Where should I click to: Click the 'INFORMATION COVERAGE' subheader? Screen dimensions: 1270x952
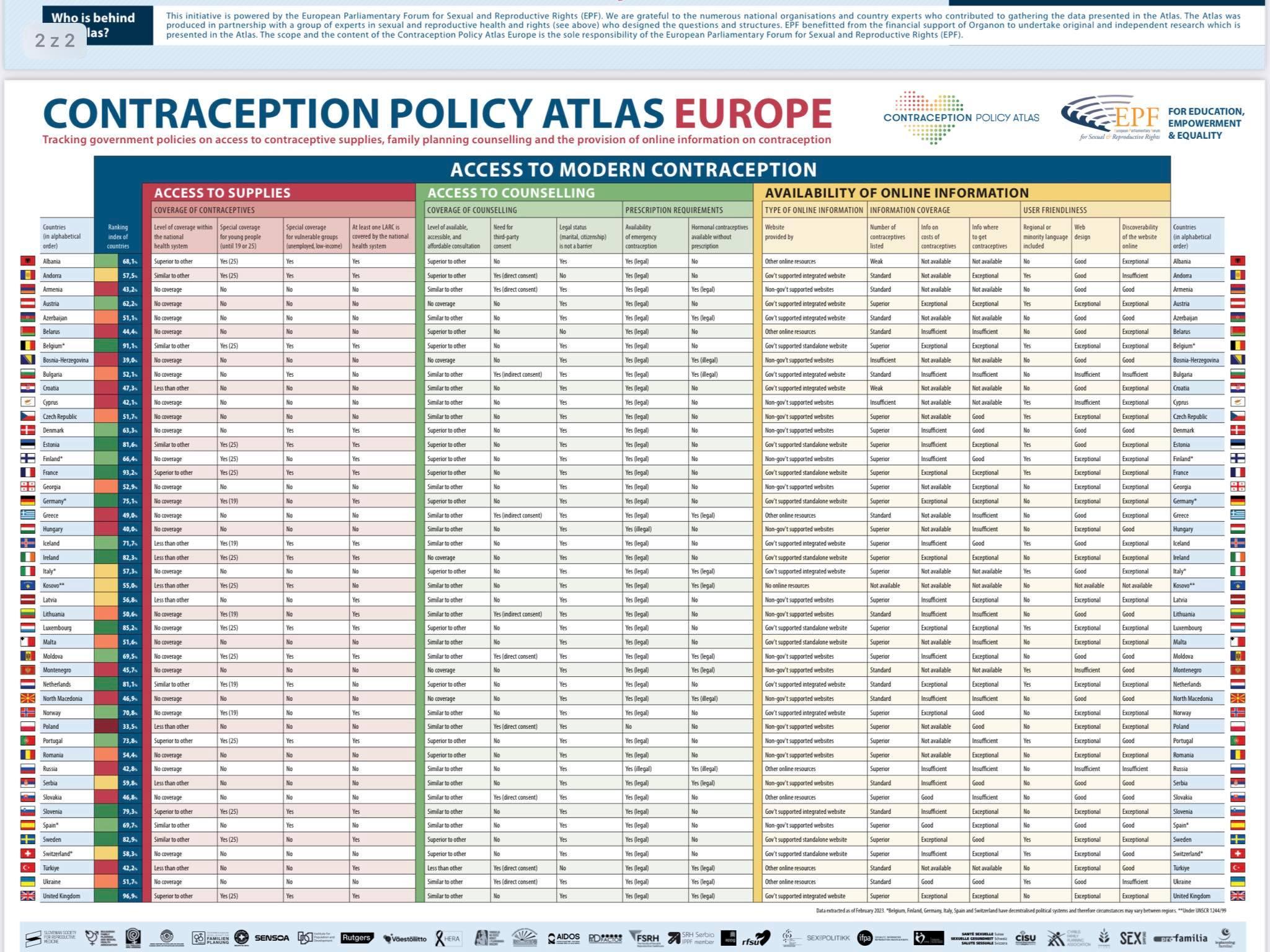pos(943,210)
